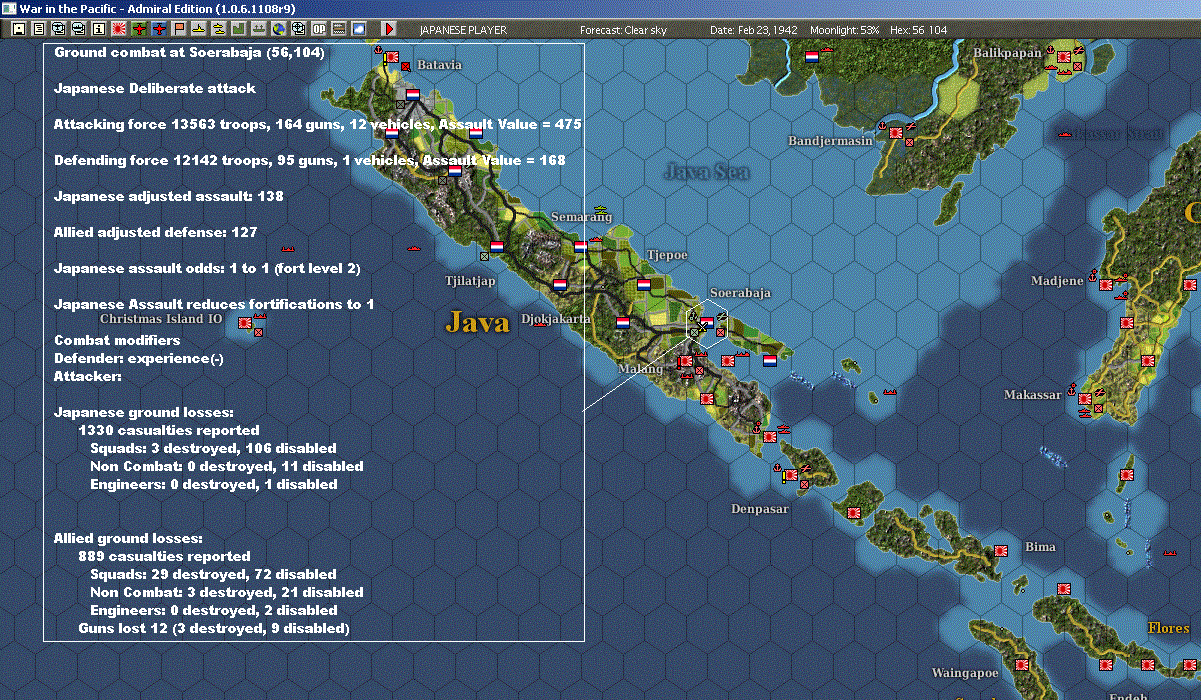Click the large Java island label
Screen dimensions: 1201x700
point(478,322)
